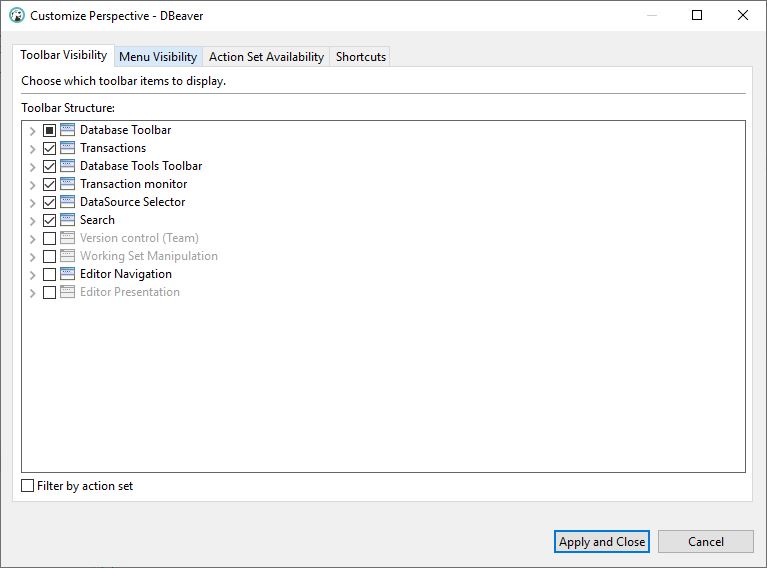Click the Editor Presentation toolbar icon

click(68, 292)
